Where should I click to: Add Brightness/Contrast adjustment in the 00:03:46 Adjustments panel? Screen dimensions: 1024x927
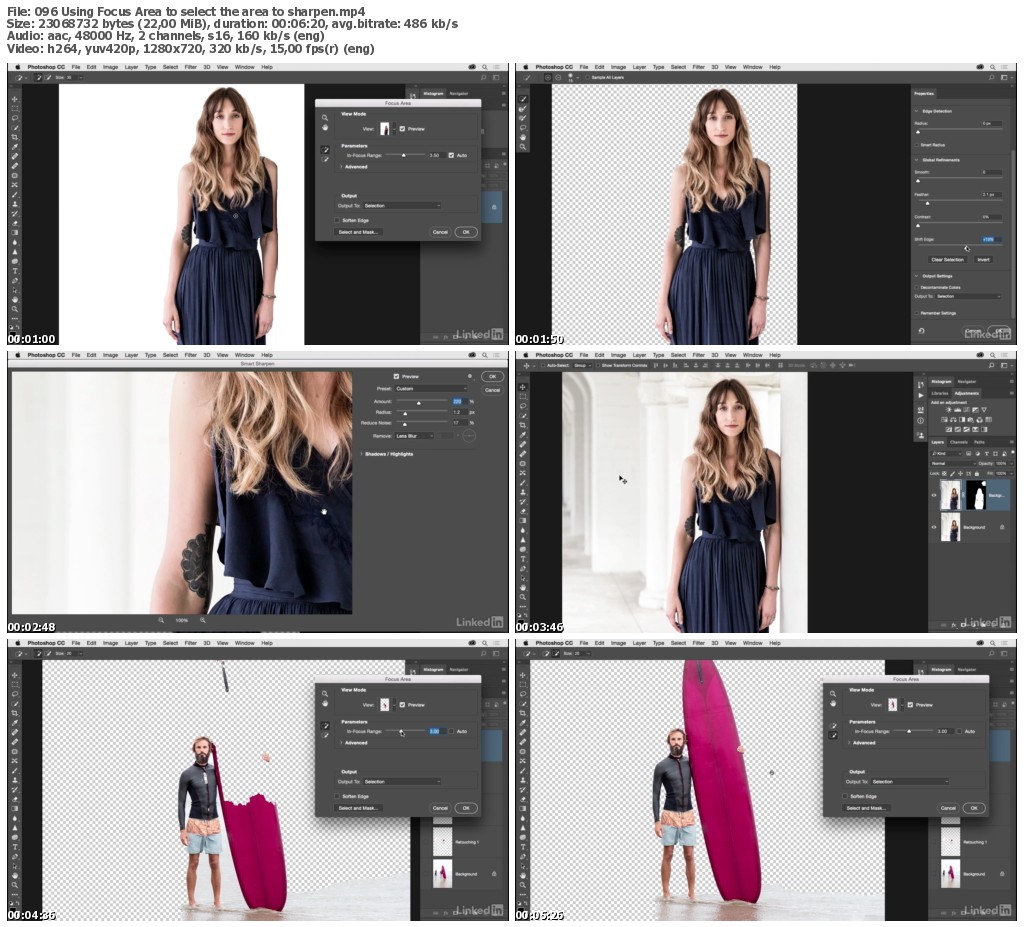point(949,410)
